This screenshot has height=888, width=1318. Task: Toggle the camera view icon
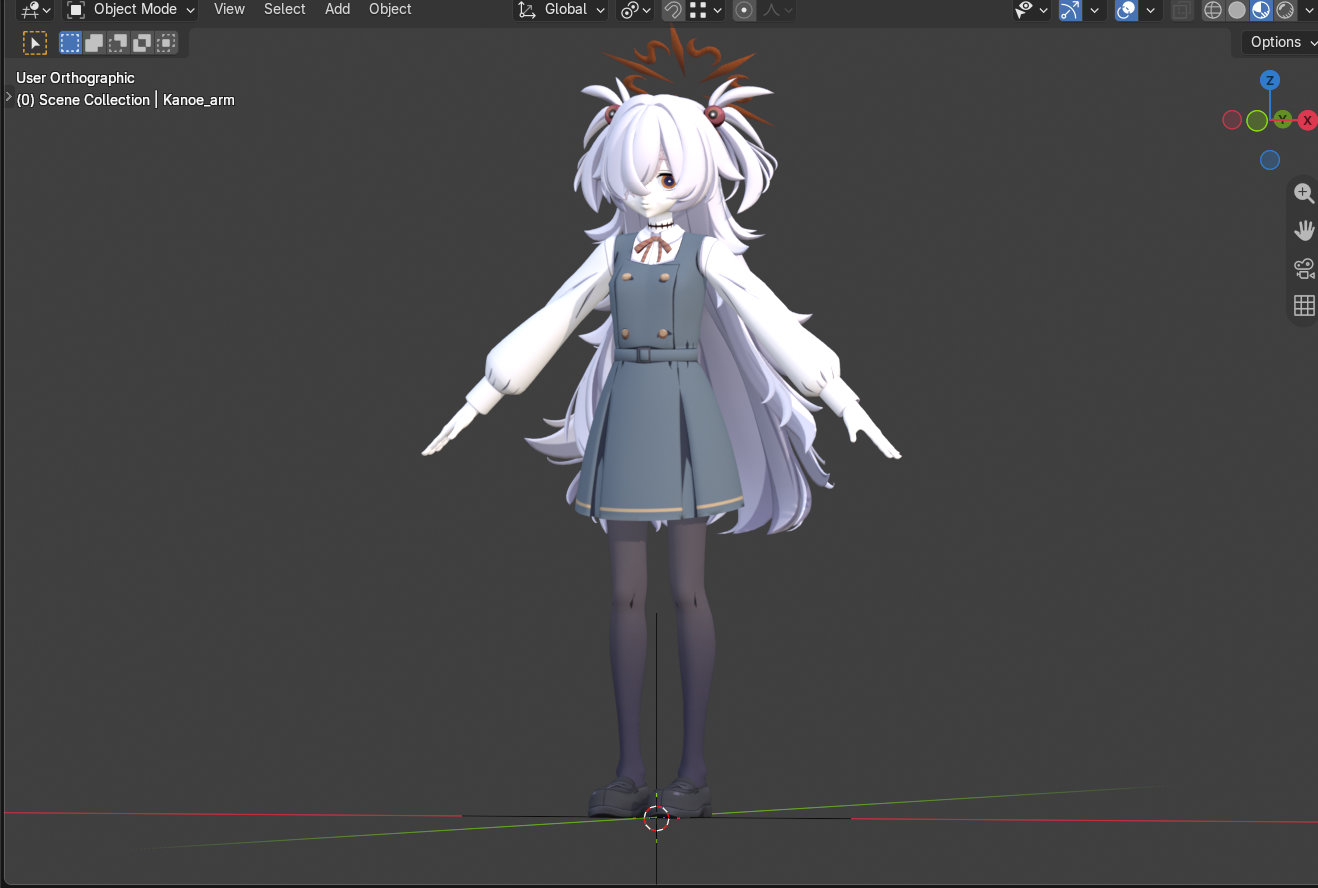point(1304,268)
